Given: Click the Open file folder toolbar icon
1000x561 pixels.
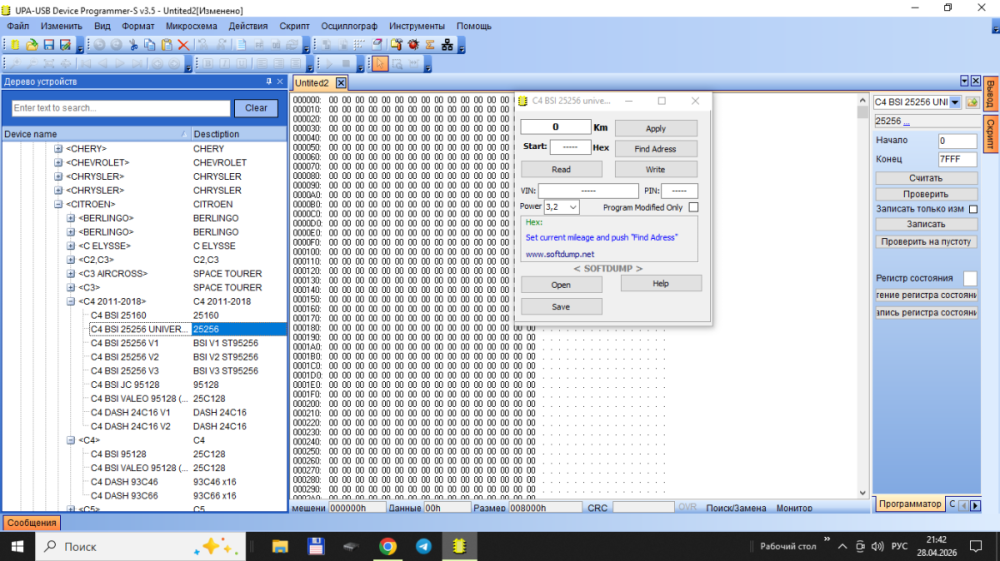Looking at the screenshot, I should (32, 45).
